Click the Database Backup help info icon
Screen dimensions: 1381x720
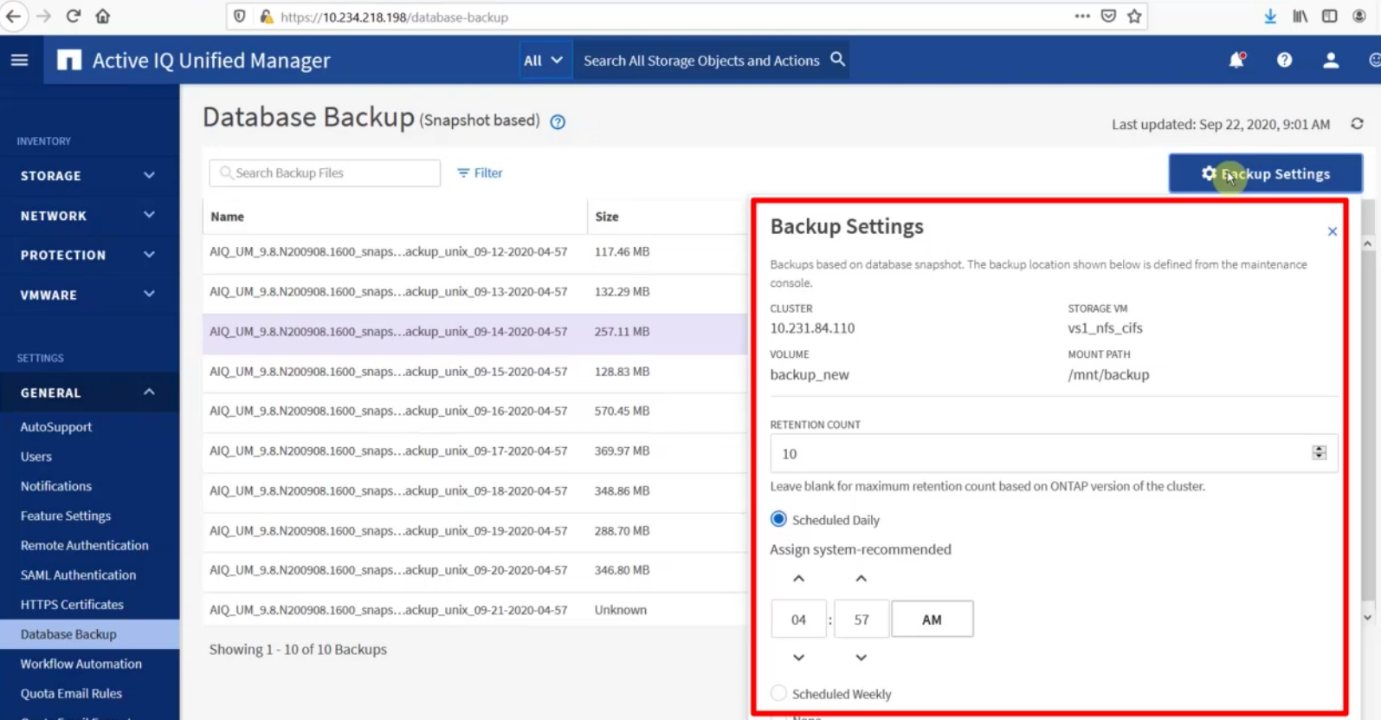(x=558, y=122)
